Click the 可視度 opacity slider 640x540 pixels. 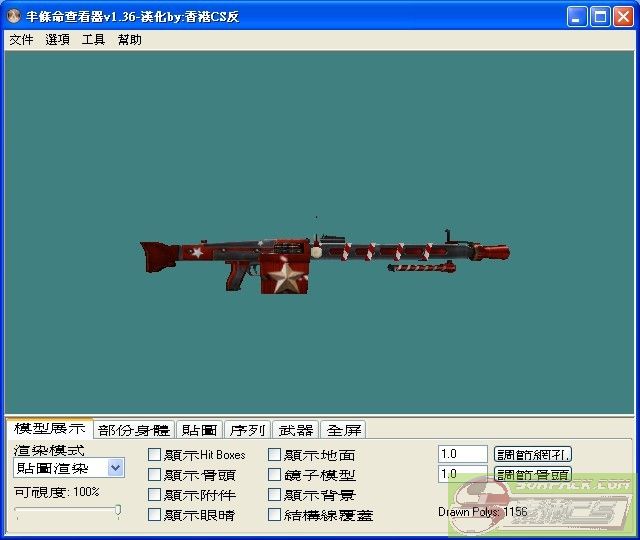(x=67, y=511)
